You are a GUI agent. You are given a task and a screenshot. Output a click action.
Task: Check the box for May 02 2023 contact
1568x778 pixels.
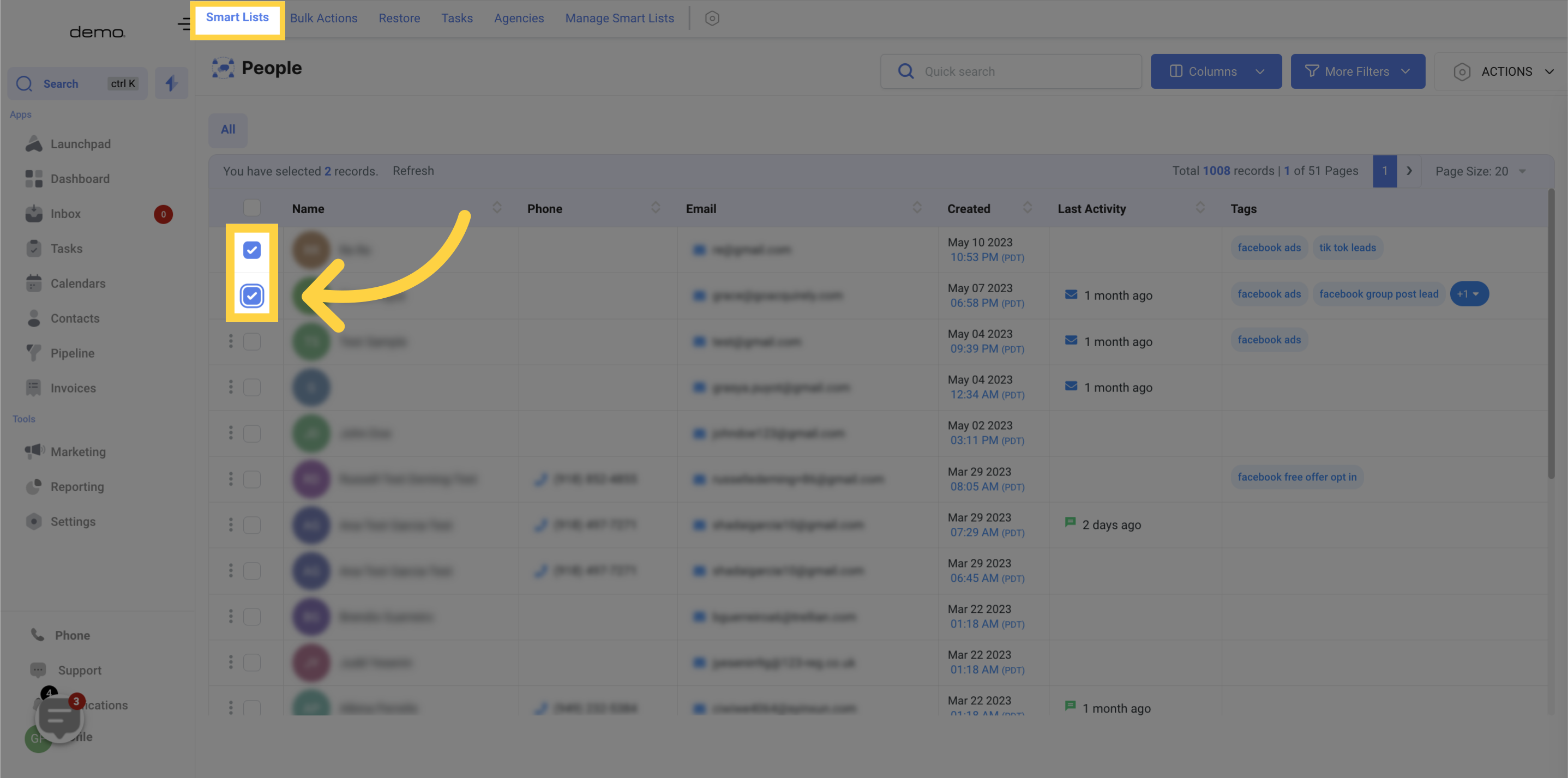tap(252, 433)
